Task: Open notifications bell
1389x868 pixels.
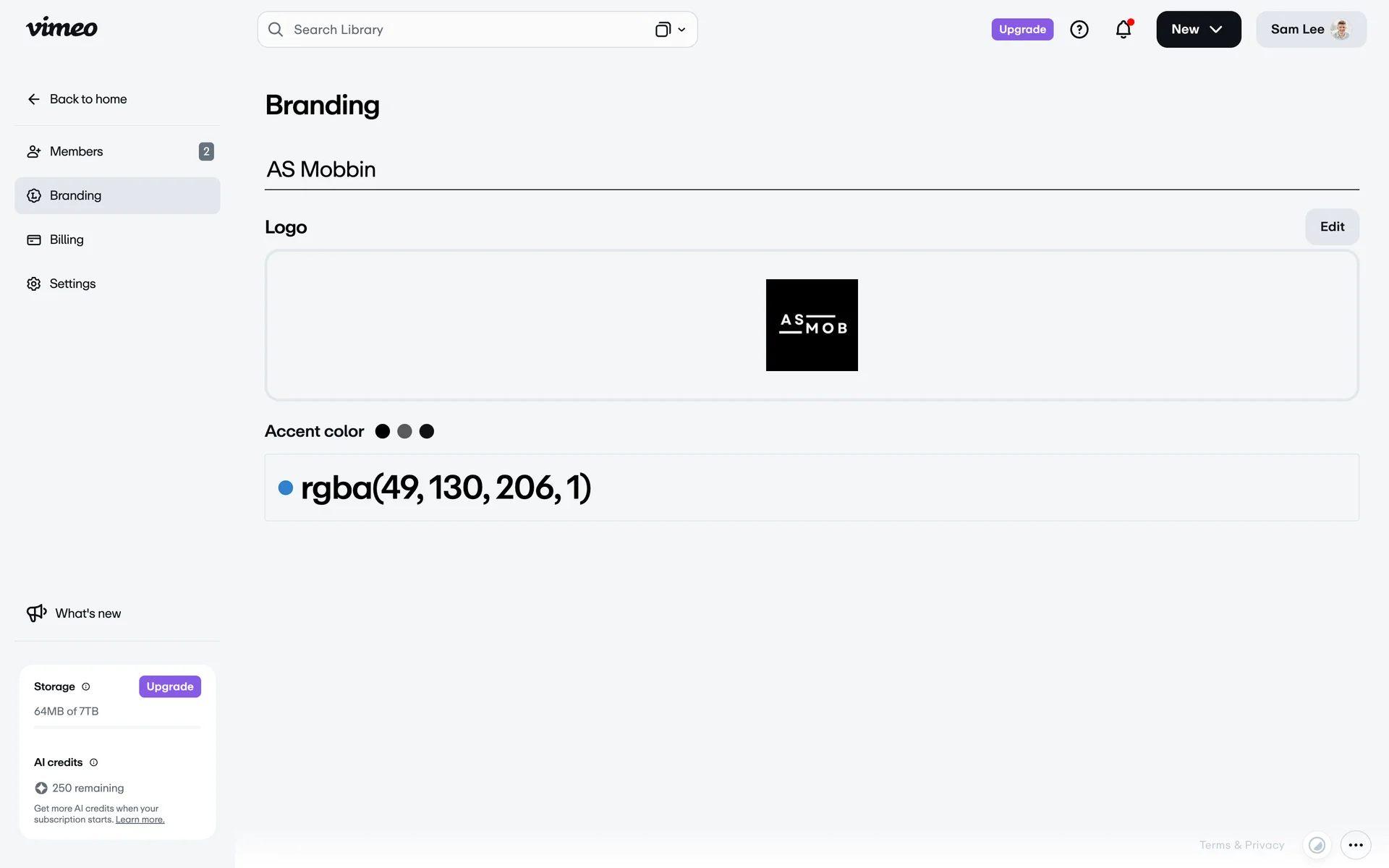Action: click(x=1123, y=30)
